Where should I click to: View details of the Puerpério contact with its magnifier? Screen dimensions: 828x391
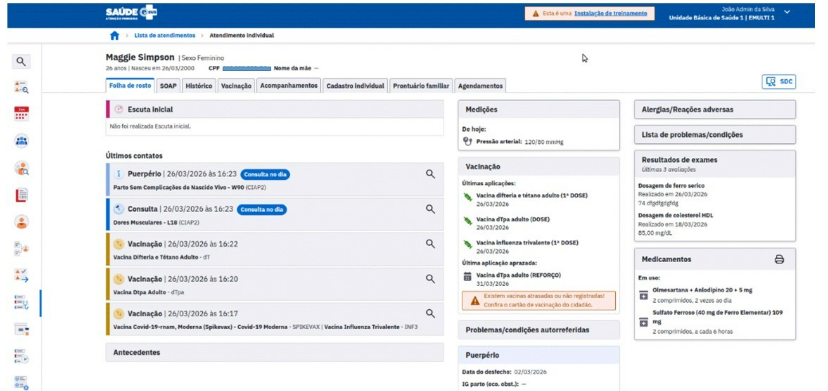point(430,174)
